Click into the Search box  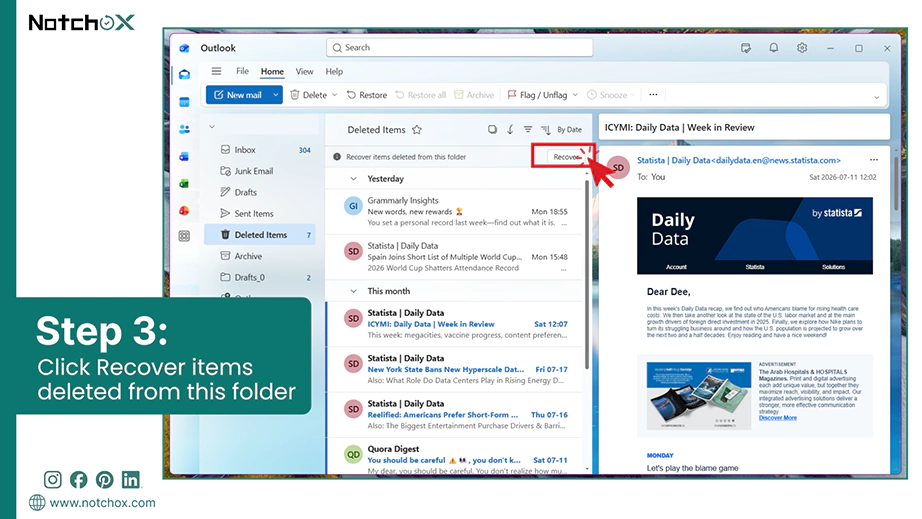tap(459, 48)
